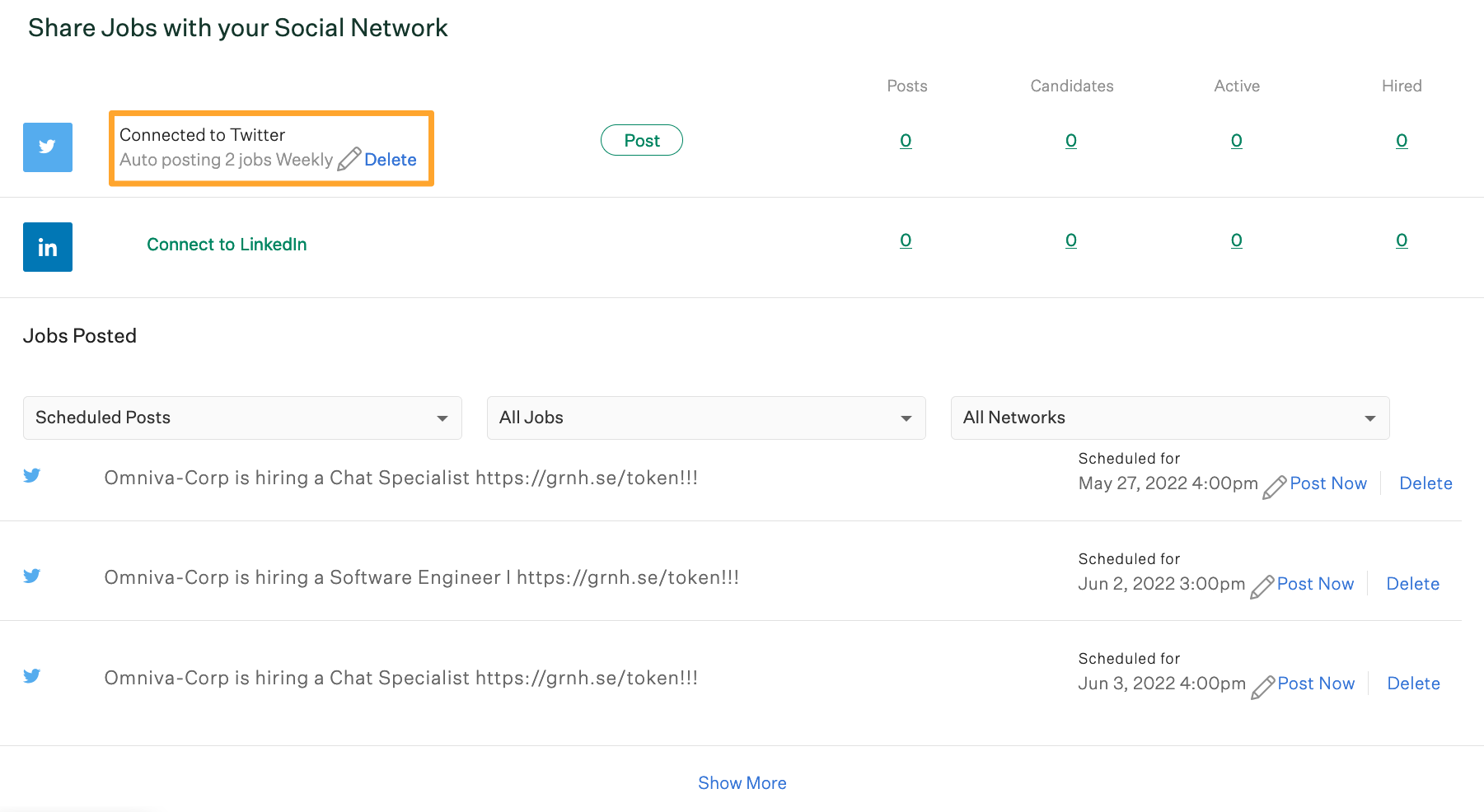The height and width of the screenshot is (812, 1484).
Task: Open Twitter Candidates count link
Action: click(1070, 141)
